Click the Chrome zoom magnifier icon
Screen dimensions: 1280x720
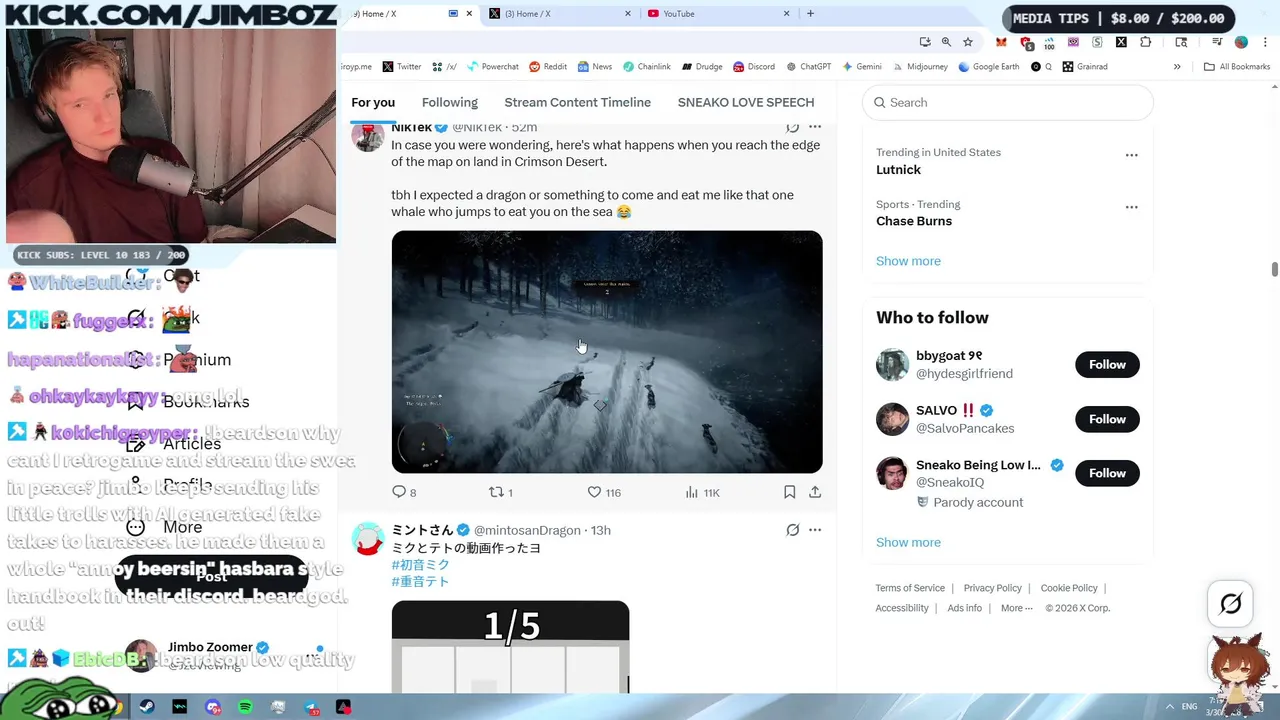click(x=946, y=42)
